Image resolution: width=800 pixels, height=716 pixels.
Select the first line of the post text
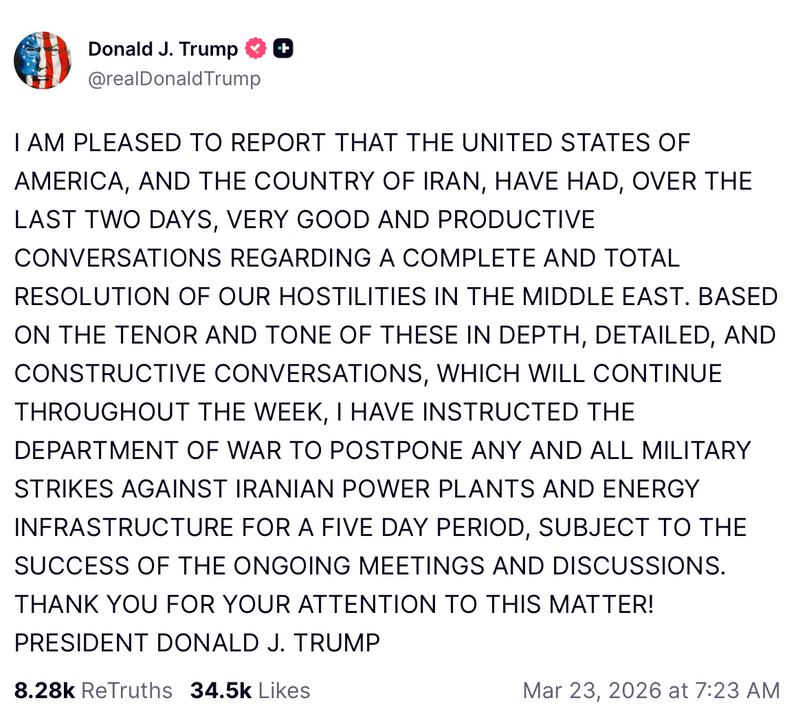(x=350, y=142)
